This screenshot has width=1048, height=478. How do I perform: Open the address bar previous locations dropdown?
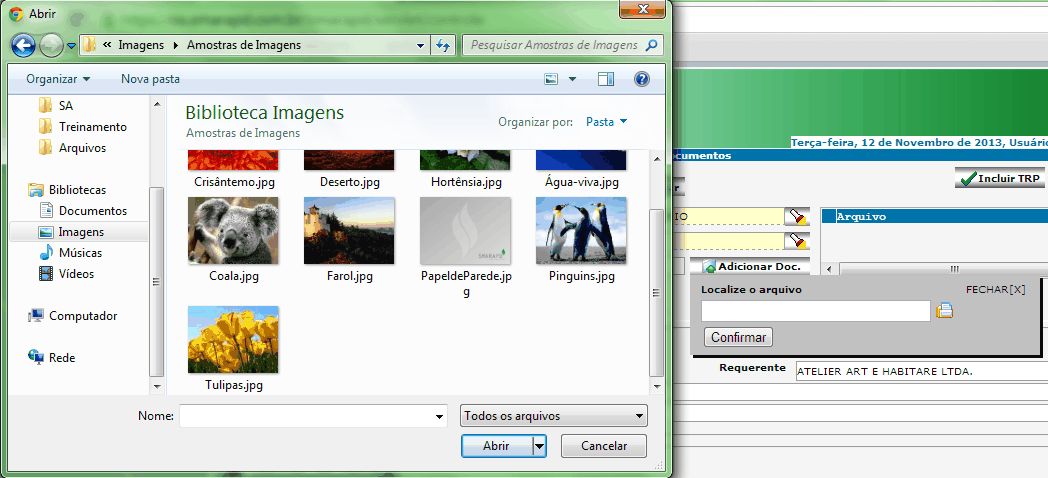(x=420, y=45)
